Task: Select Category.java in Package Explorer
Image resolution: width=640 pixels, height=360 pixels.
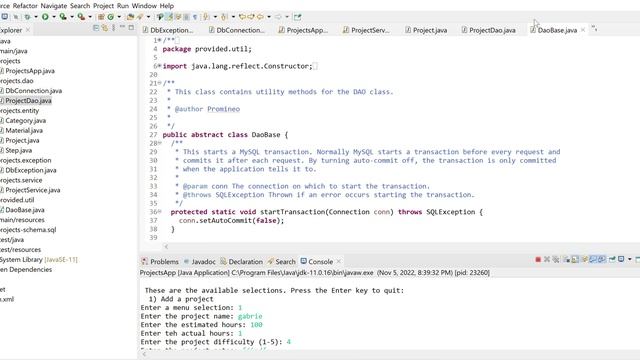Action: click(x=25, y=120)
